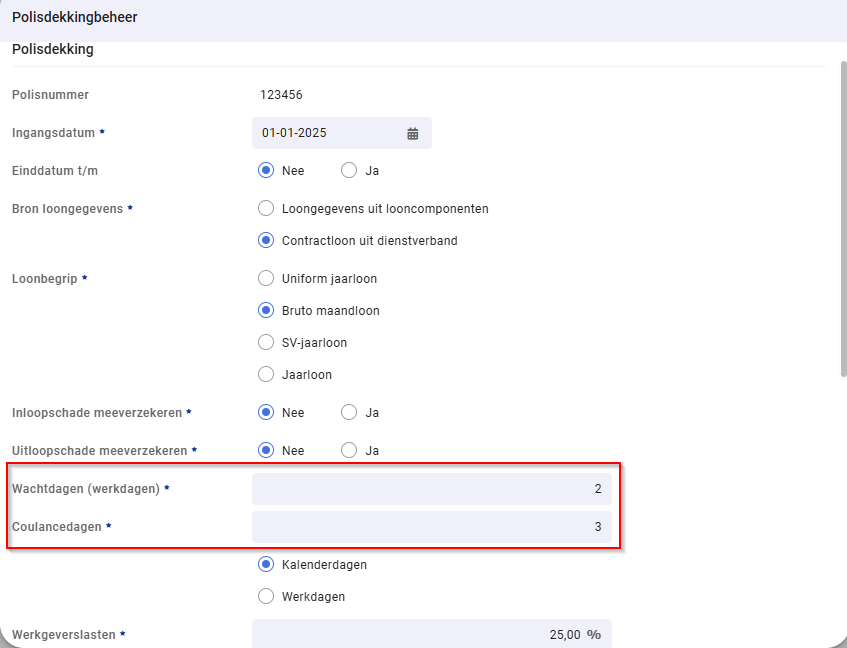This screenshot has height=648, width=847.
Task: Set Inloopschade meeverzekeren to 'Ja'
Action: pyautogui.click(x=349, y=413)
